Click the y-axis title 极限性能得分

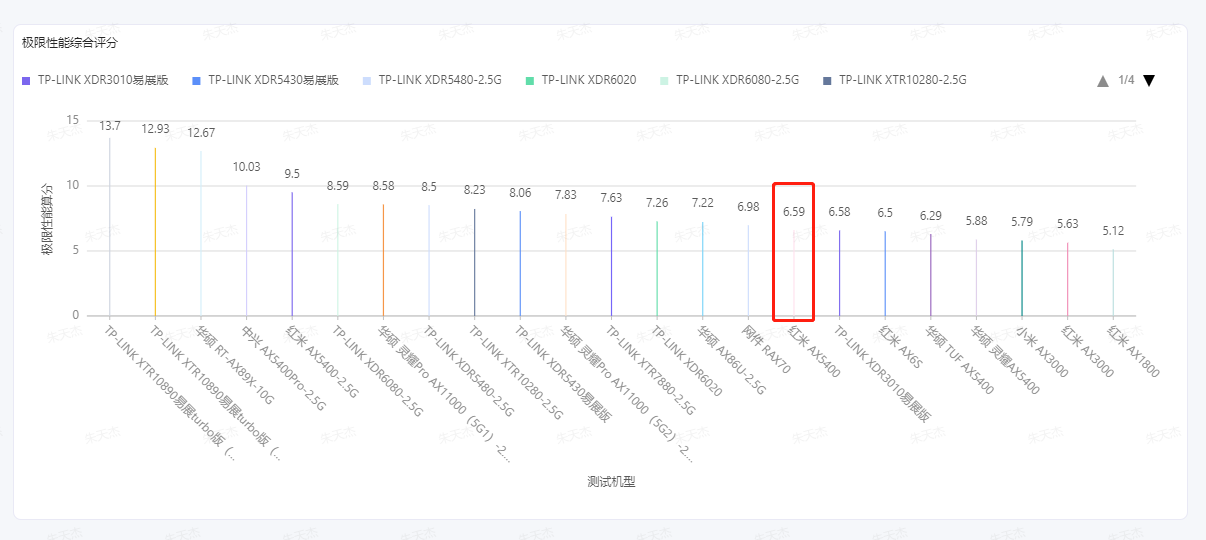[x=46, y=218]
